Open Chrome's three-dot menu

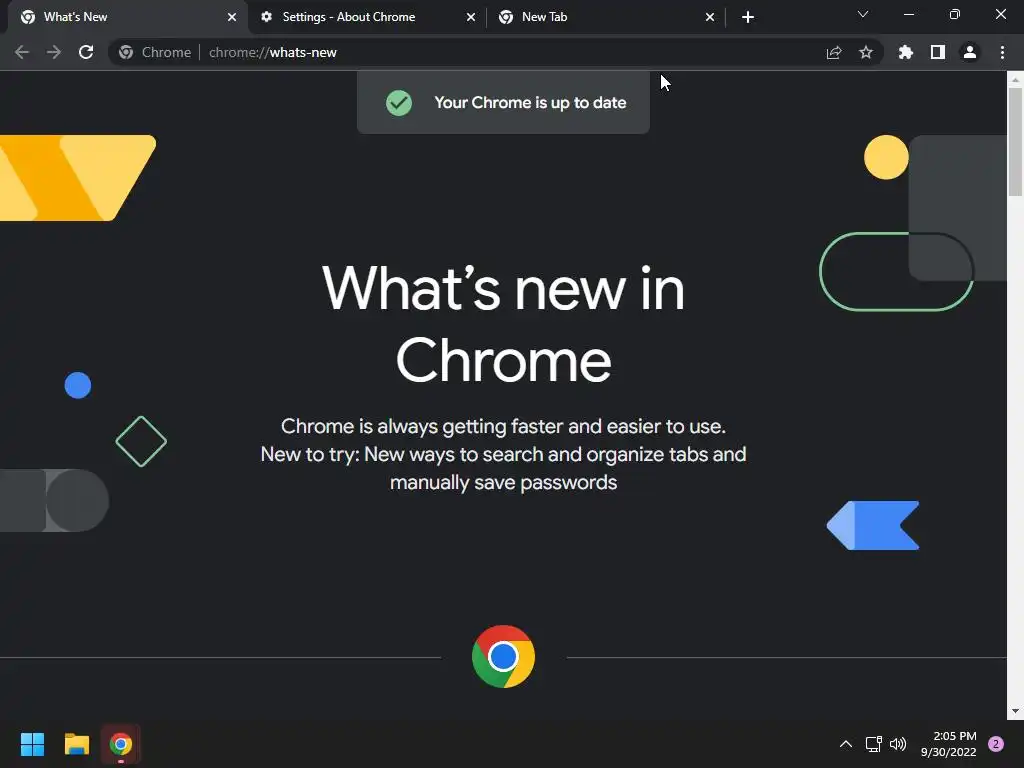click(1002, 52)
